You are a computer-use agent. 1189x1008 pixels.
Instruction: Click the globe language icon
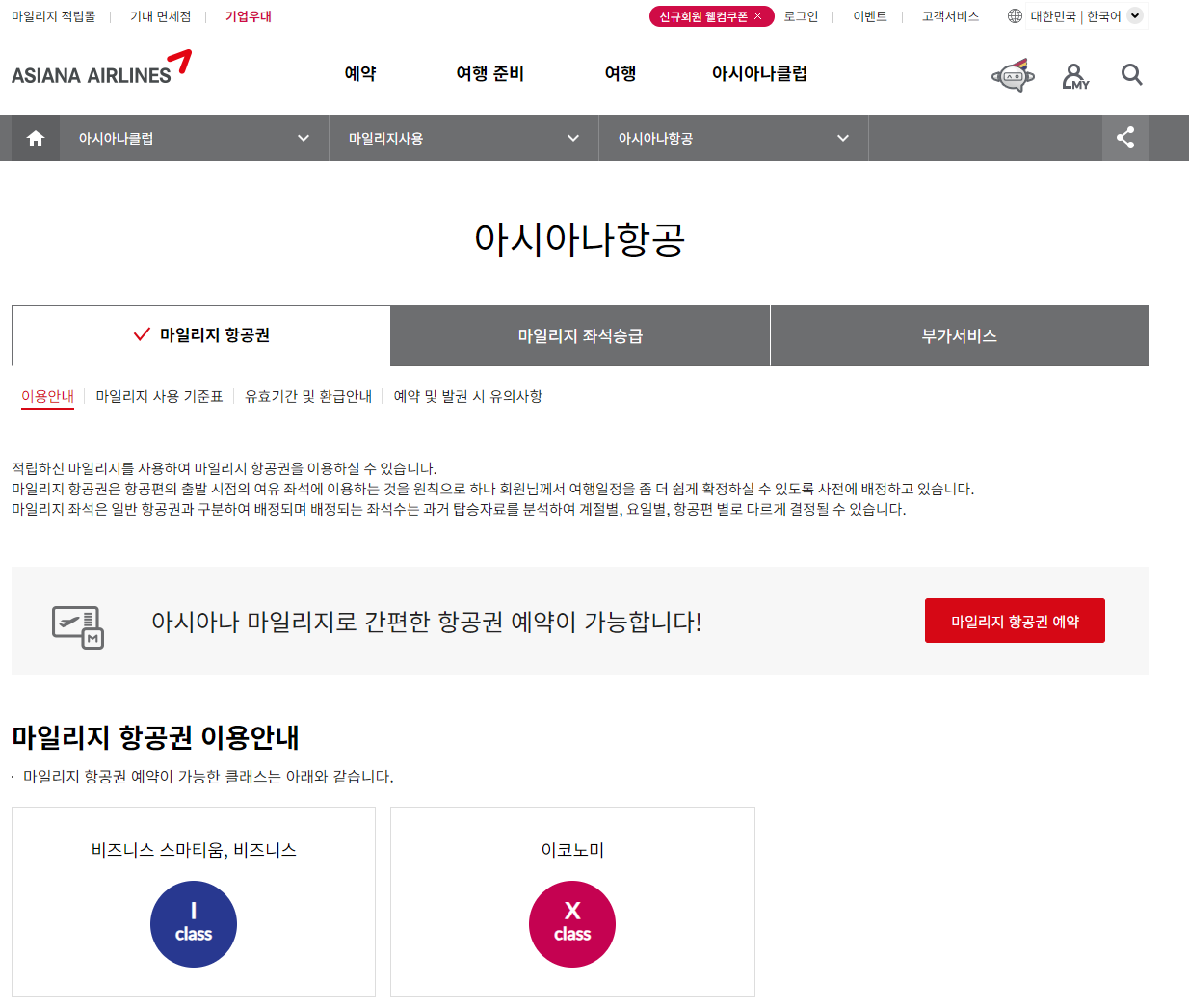point(1015,16)
